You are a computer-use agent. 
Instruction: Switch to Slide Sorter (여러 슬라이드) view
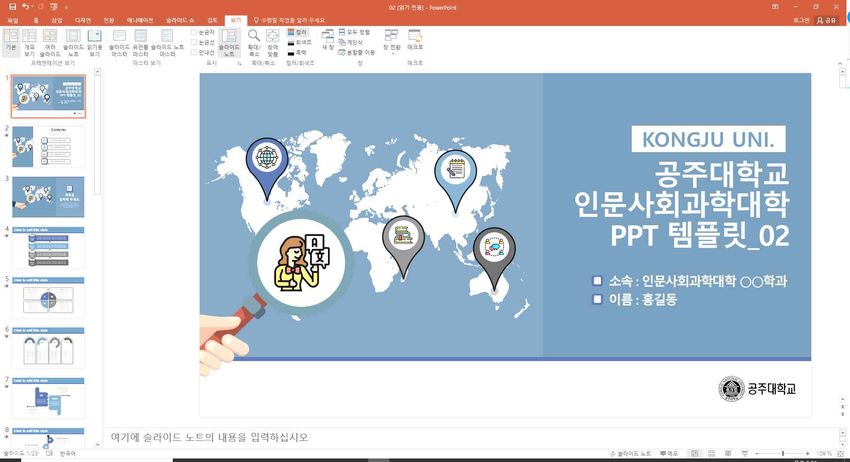(x=50, y=43)
